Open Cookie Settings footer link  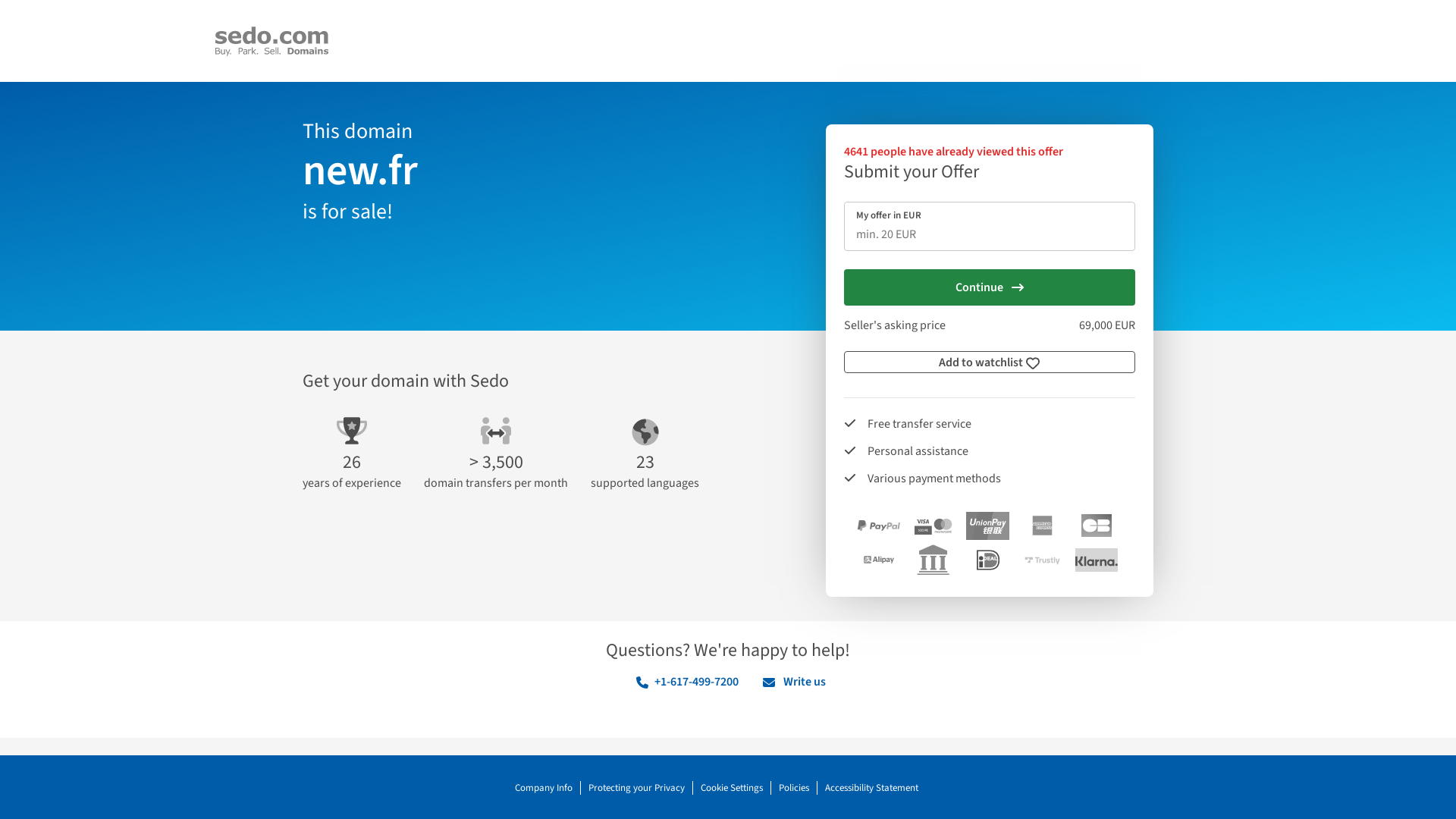pyautogui.click(x=731, y=788)
